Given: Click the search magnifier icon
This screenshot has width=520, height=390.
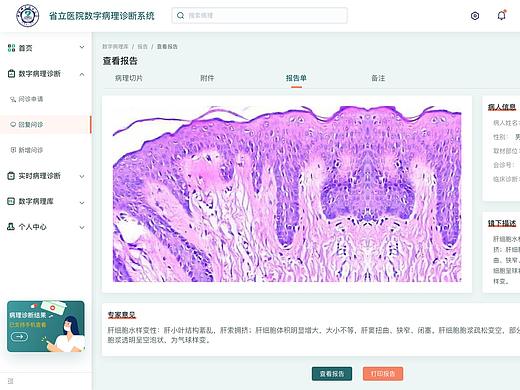Looking at the screenshot, I should point(180,15).
